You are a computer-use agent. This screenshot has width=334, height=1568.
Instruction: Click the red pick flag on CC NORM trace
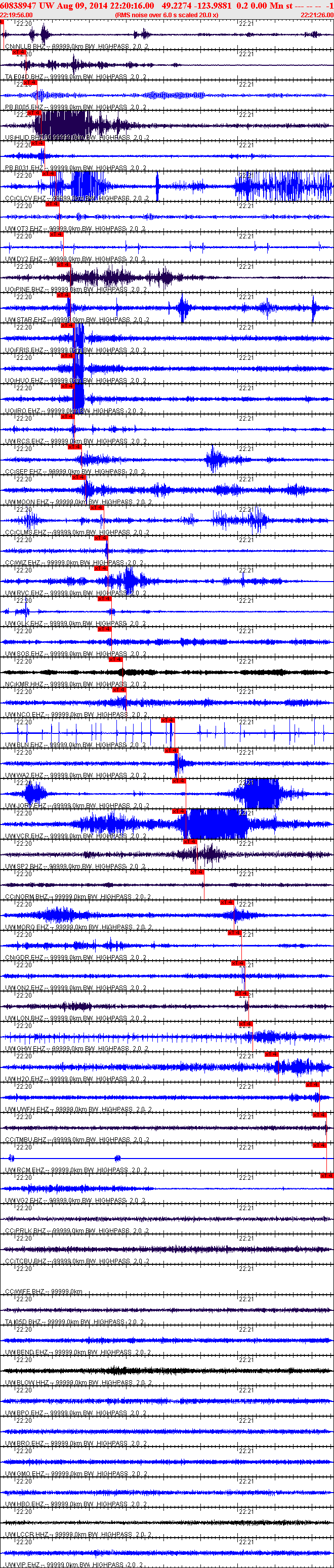pyautogui.click(x=196, y=872)
